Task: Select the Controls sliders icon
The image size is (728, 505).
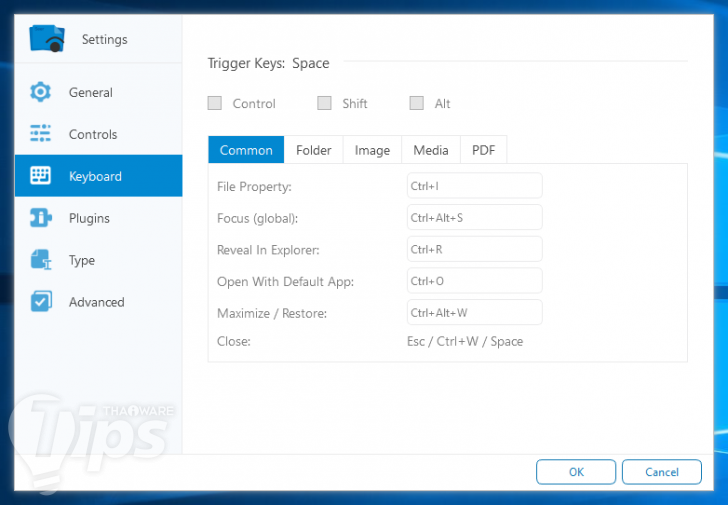Action: (x=40, y=134)
